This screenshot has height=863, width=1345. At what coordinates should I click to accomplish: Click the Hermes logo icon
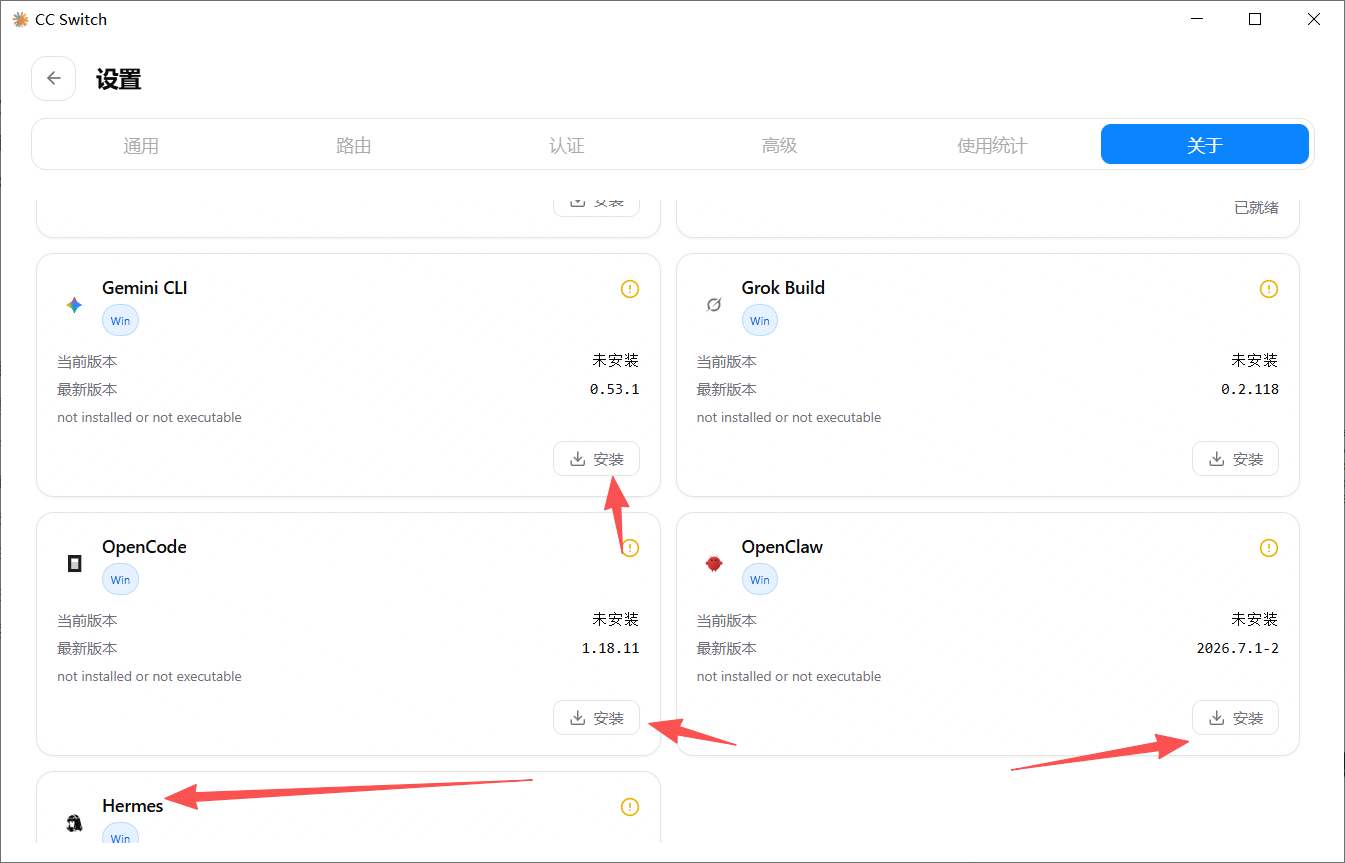pyautogui.click(x=74, y=823)
